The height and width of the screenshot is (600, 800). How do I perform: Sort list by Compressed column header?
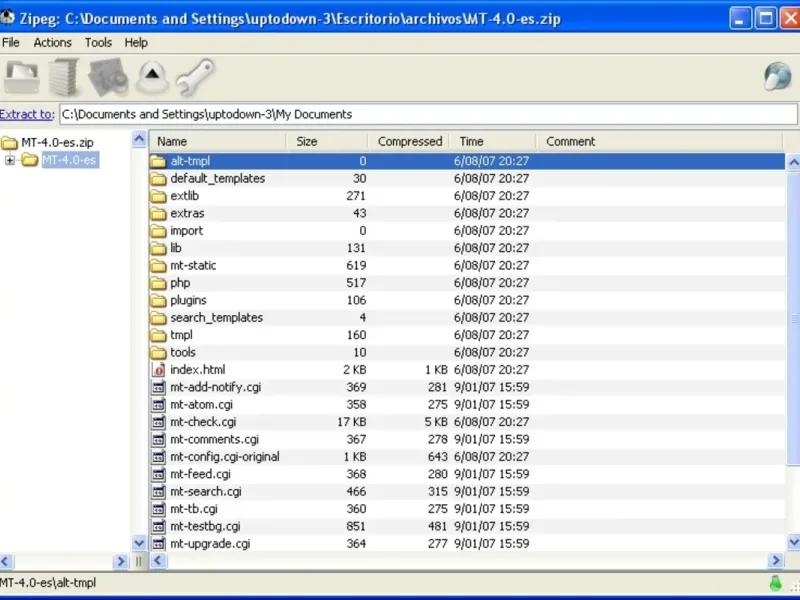pos(409,141)
